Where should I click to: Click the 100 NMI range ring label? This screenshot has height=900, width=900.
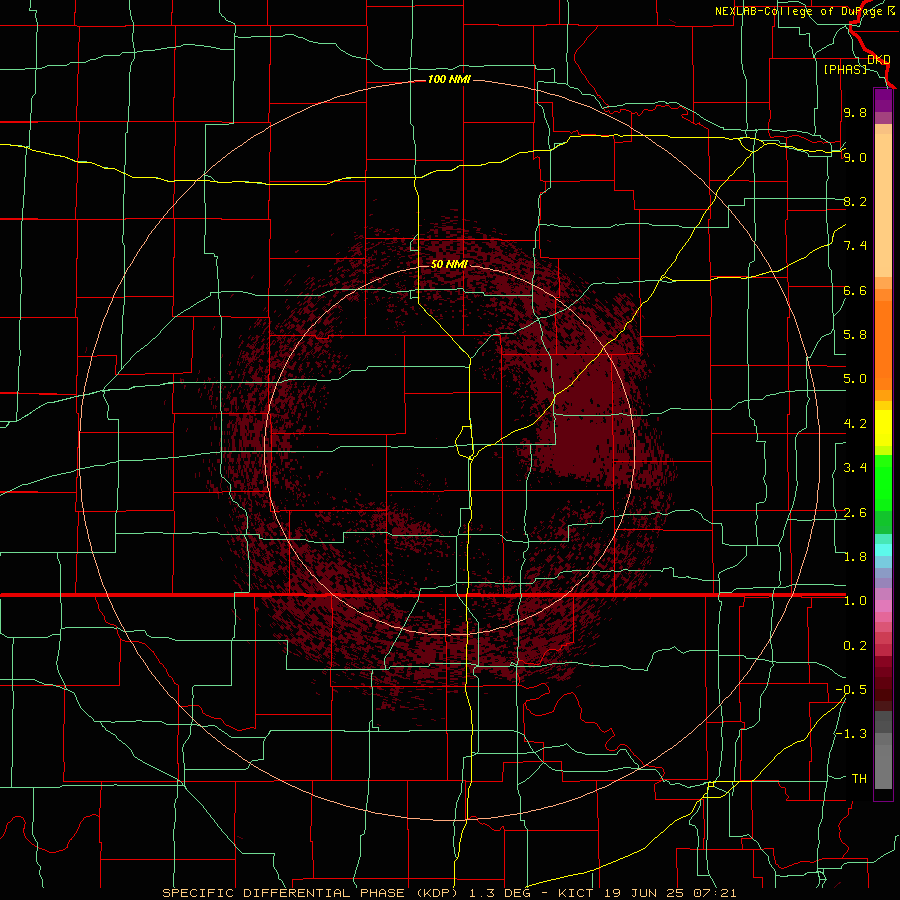click(x=449, y=79)
